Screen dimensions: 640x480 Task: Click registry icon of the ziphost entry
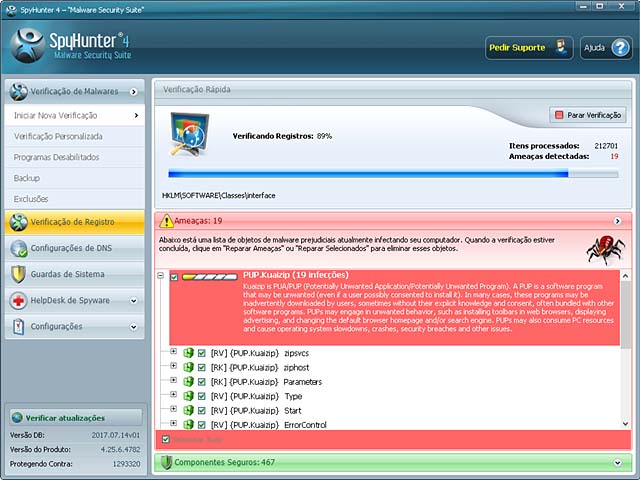[x=188, y=367]
